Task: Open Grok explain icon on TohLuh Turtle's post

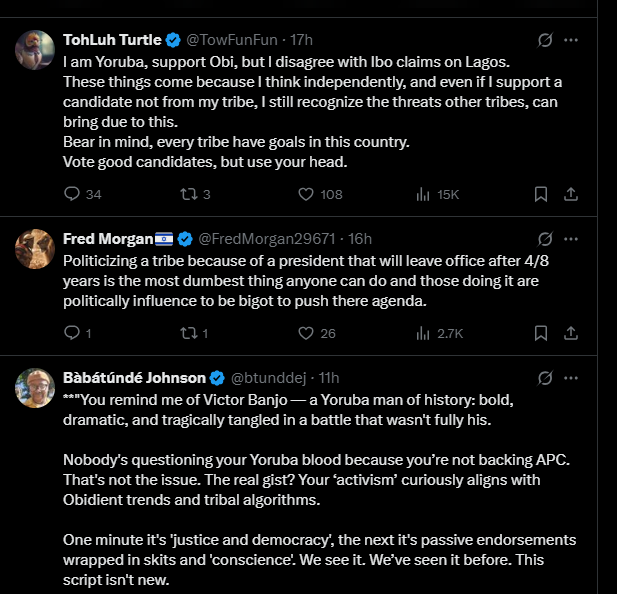Action: [x=545, y=40]
